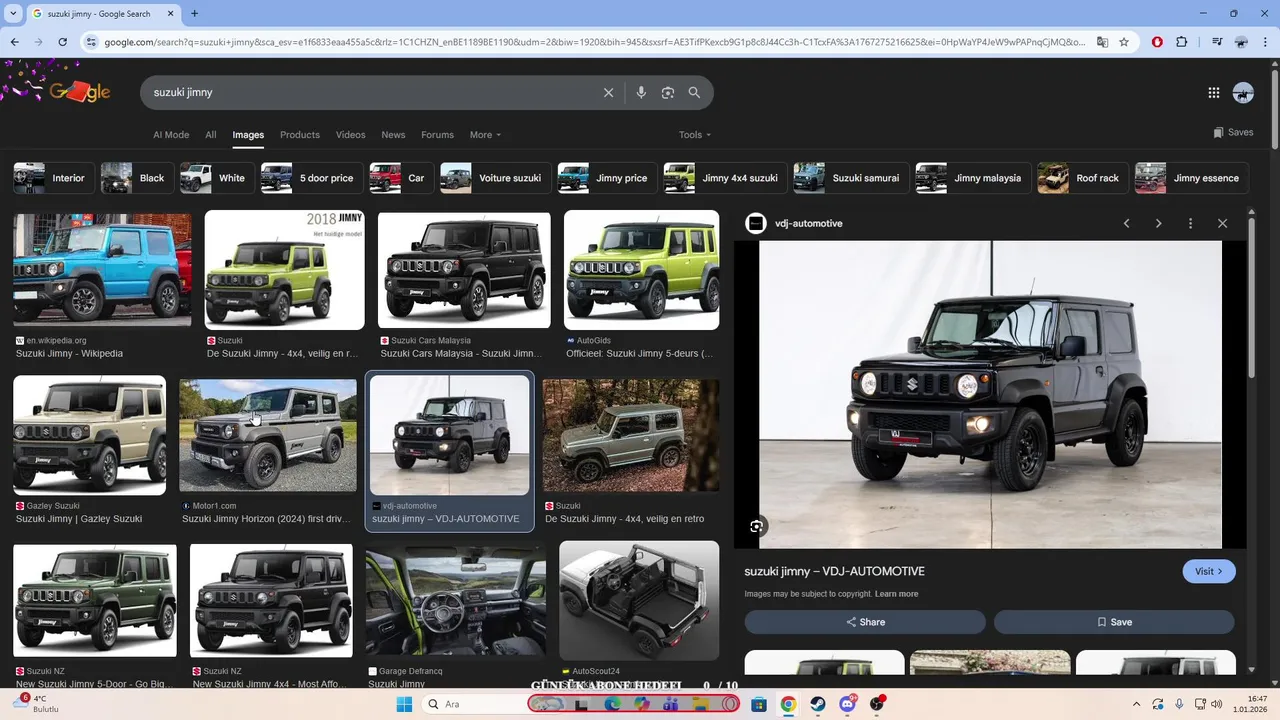Select the White filter chip
The width and height of the screenshot is (1280, 720).
pos(217,178)
